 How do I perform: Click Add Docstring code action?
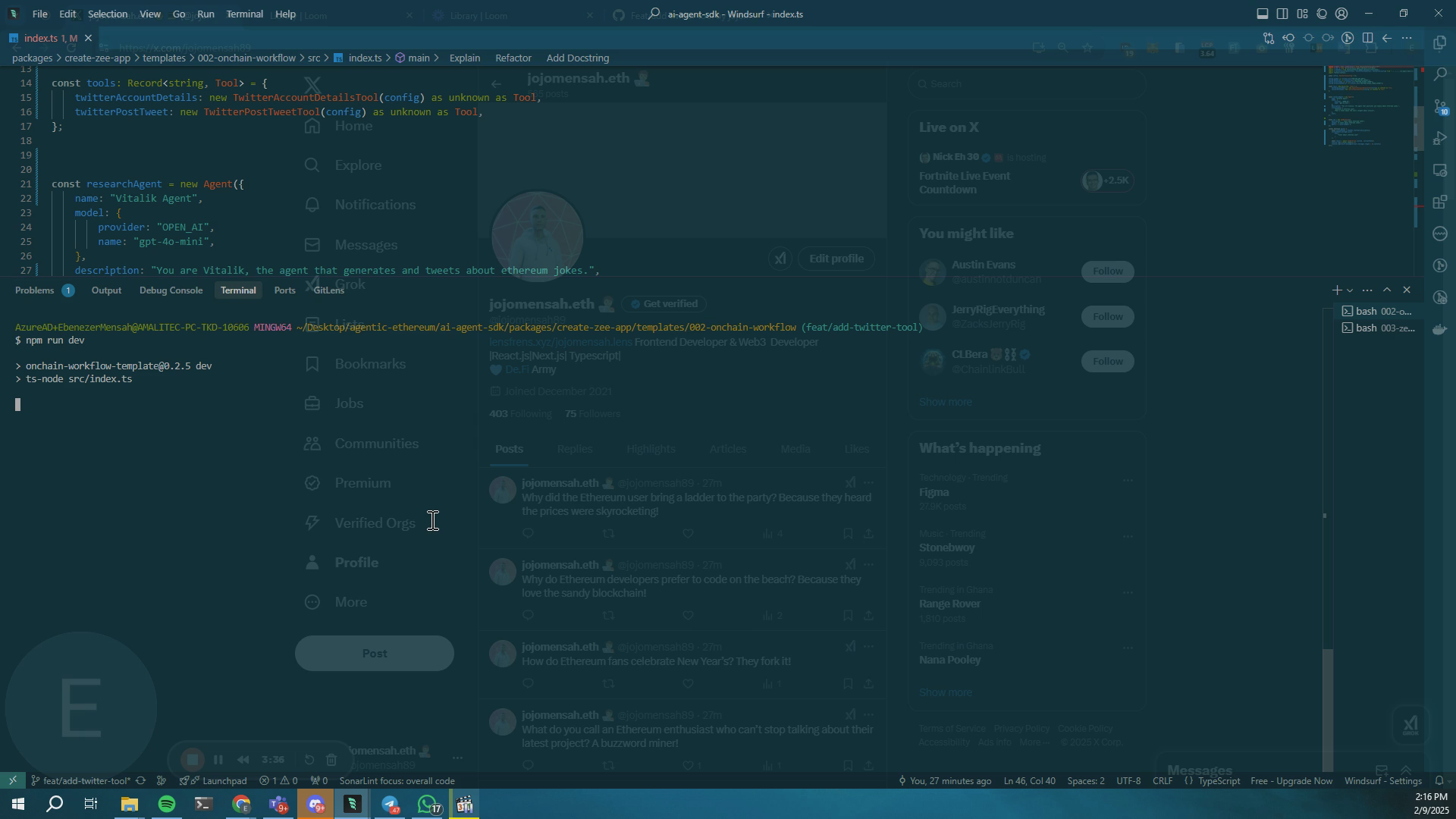577,58
